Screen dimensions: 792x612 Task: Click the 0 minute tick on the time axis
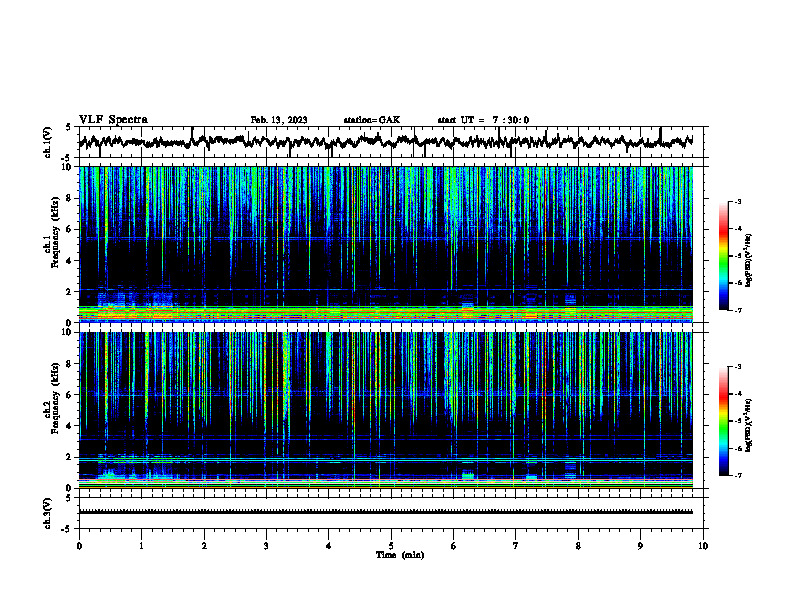pos(79,546)
